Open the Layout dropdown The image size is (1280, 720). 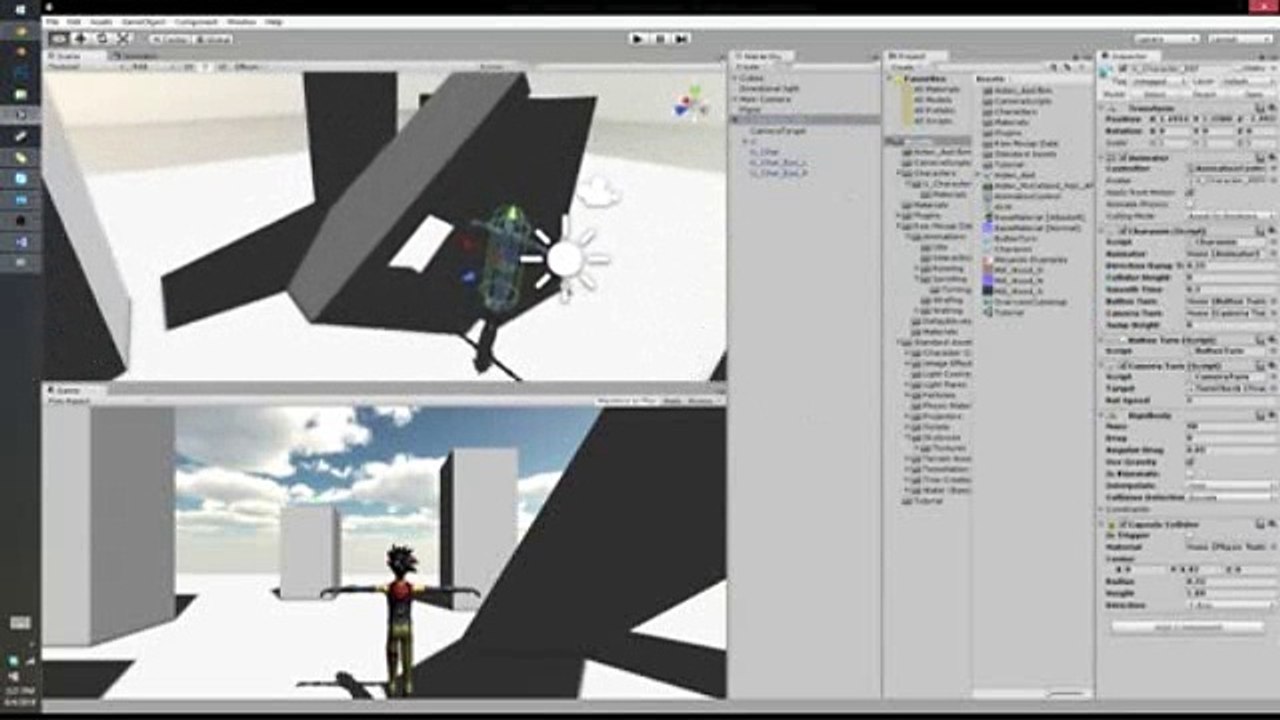pos(1239,38)
